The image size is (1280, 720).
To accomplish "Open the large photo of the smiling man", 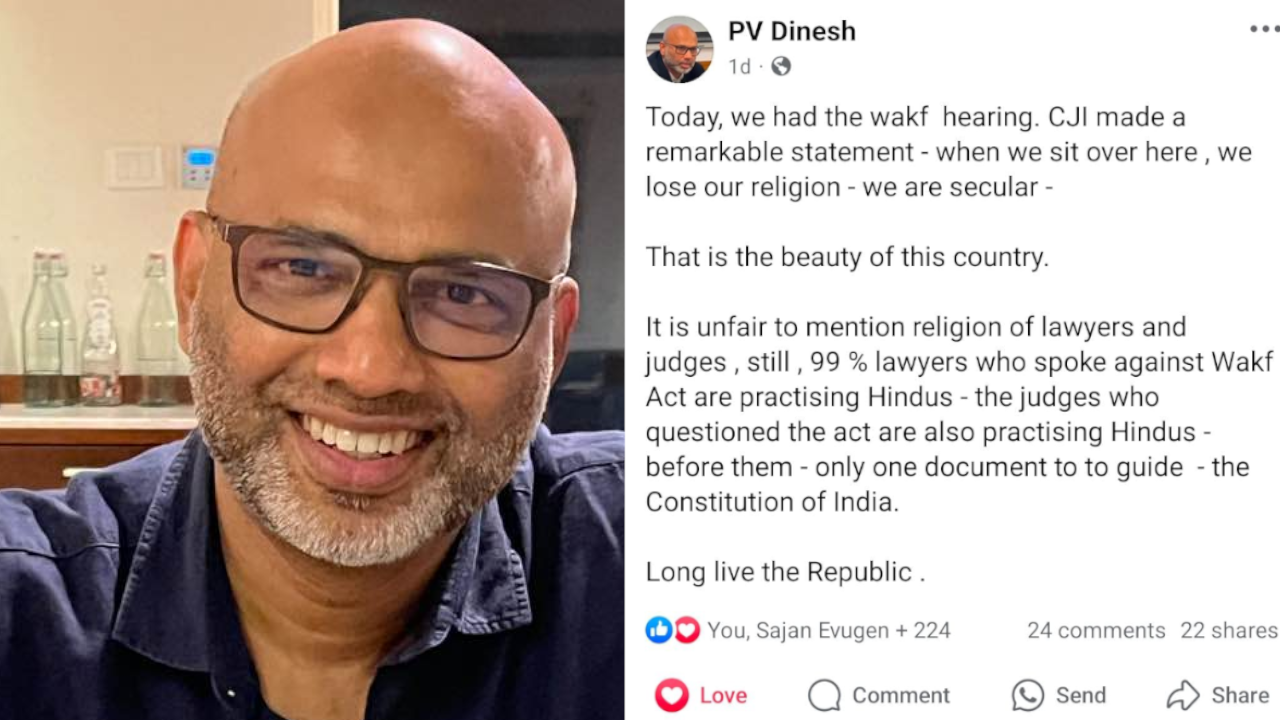I will [x=312, y=360].
